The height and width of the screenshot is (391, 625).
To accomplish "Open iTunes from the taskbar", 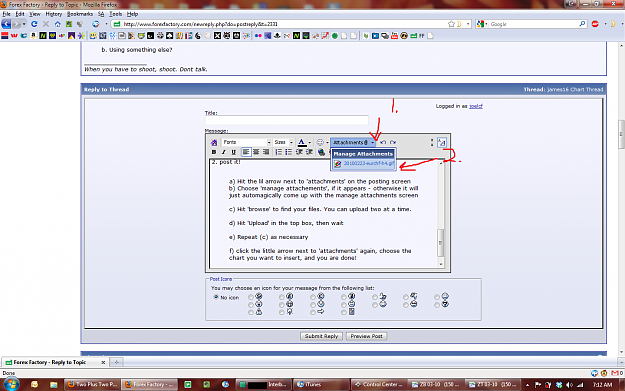I will click(320, 384).
